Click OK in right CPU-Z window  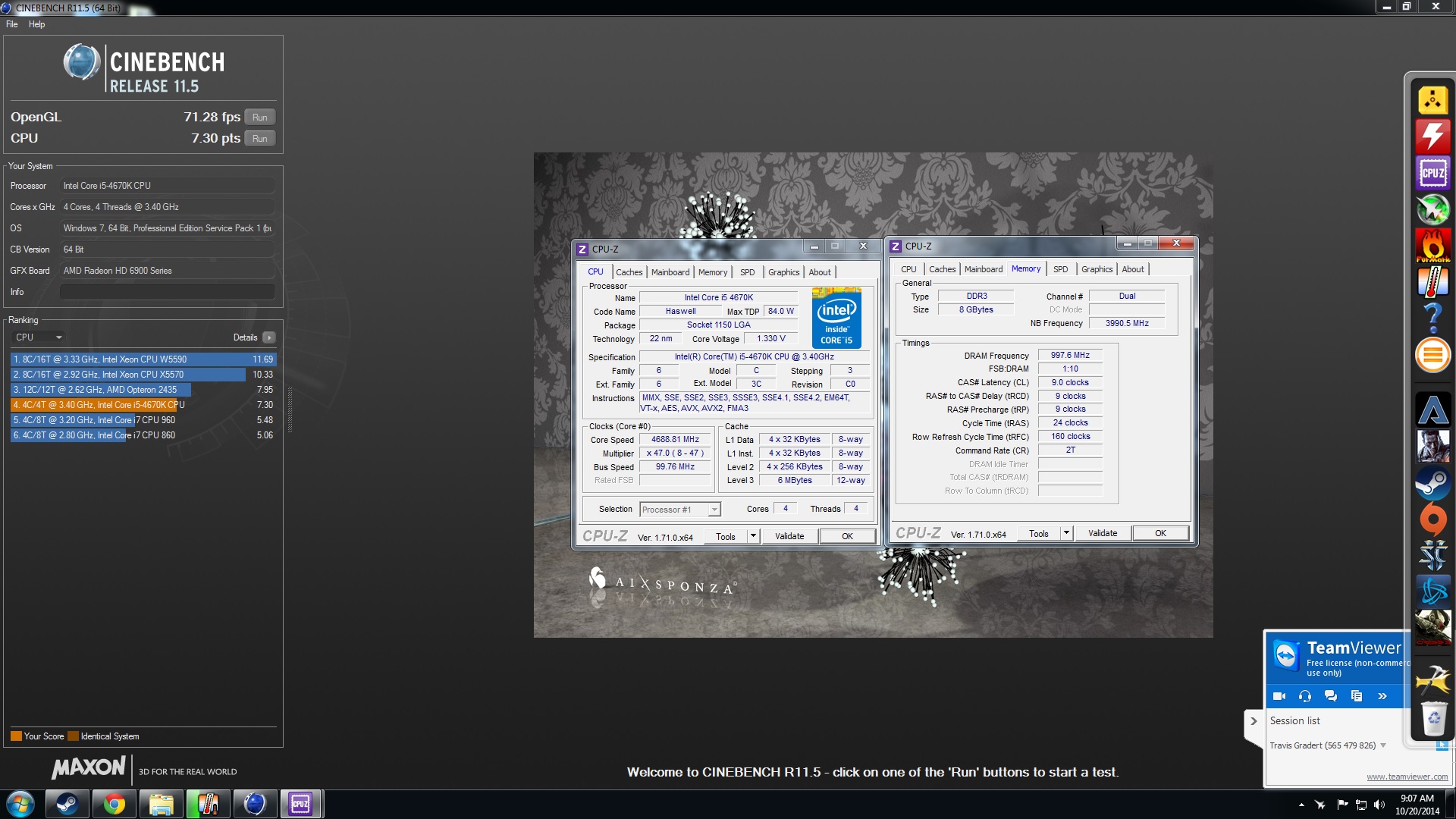pyautogui.click(x=1160, y=533)
